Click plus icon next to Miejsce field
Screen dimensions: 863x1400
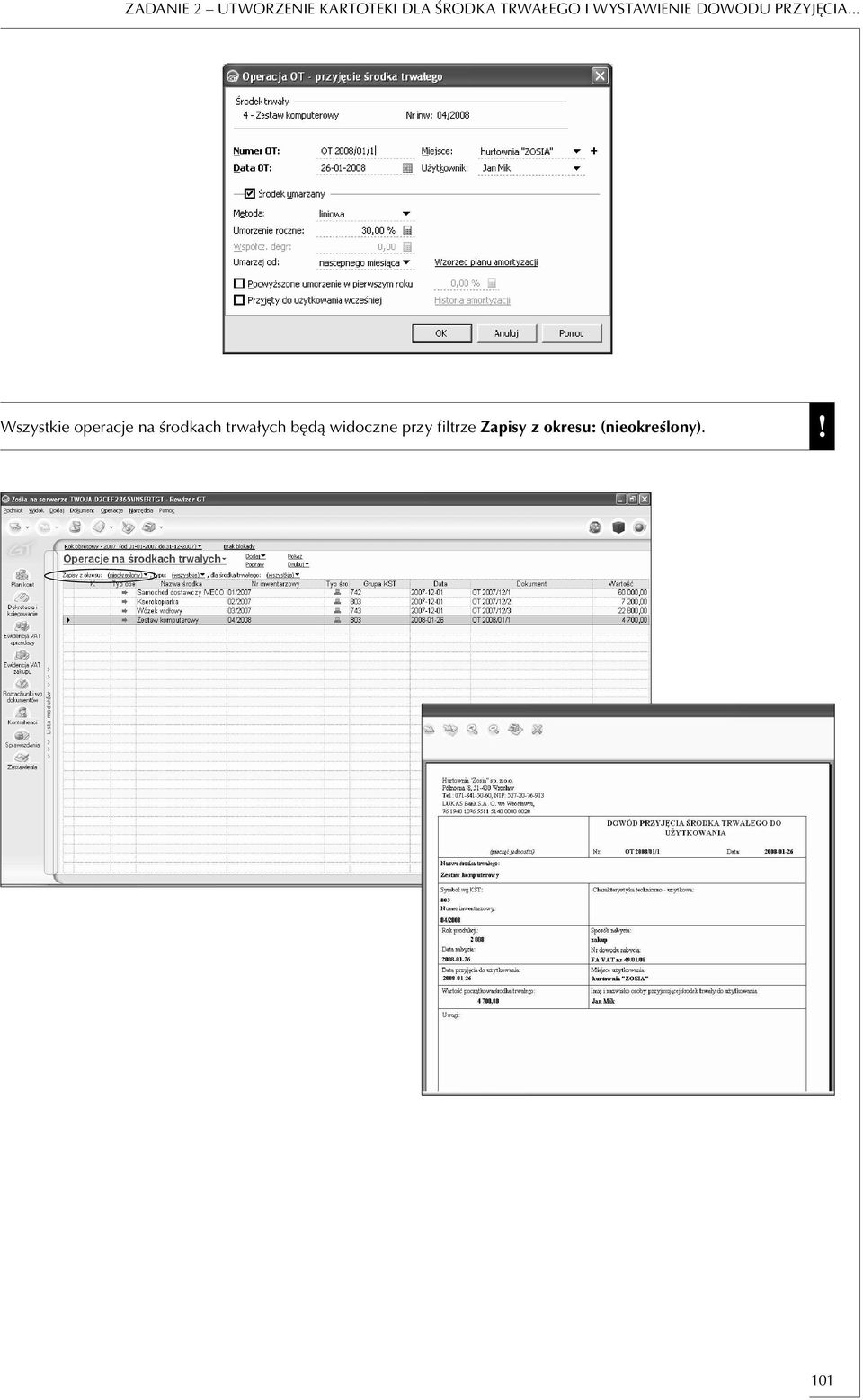pos(594,151)
